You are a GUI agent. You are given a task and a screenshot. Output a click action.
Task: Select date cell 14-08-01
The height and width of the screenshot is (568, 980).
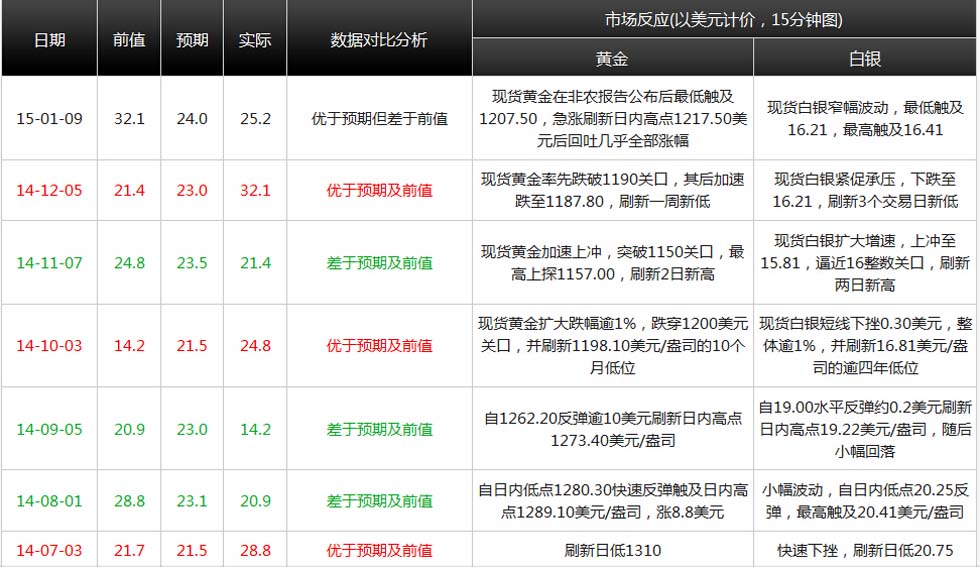coord(49,501)
